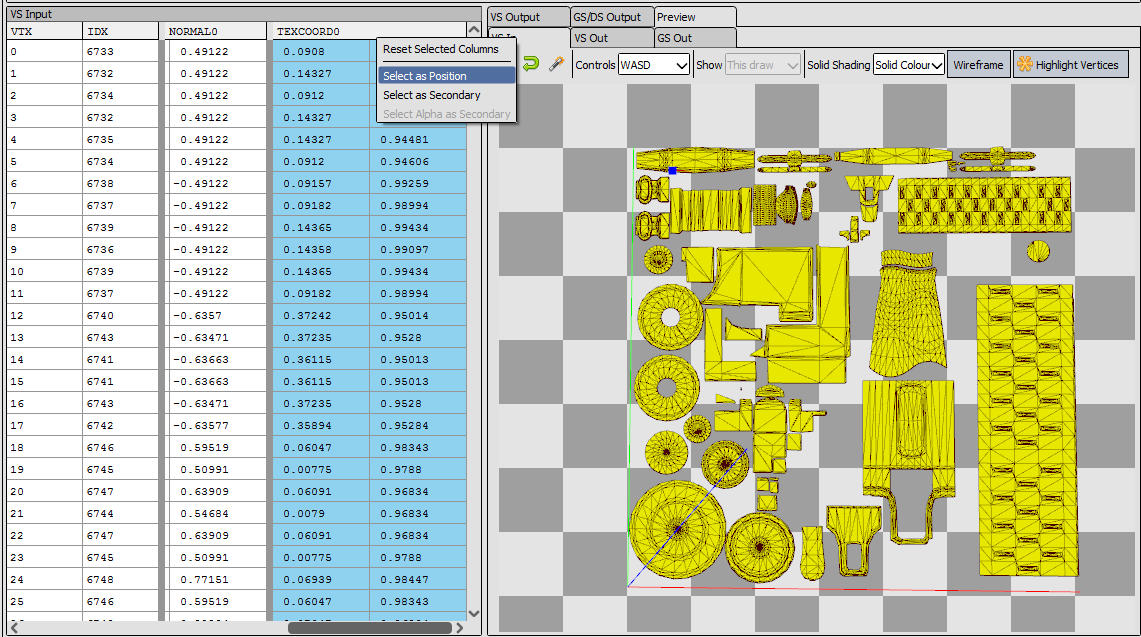Switch to the Preview tab
Image resolution: width=1141 pixels, height=637 pixels.
(695, 16)
